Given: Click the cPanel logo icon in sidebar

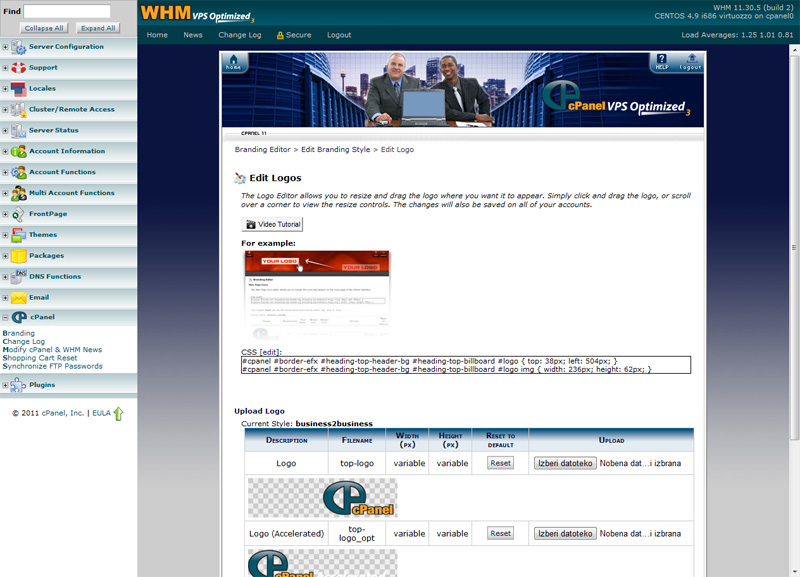Looking at the screenshot, I should (x=19, y=317).
